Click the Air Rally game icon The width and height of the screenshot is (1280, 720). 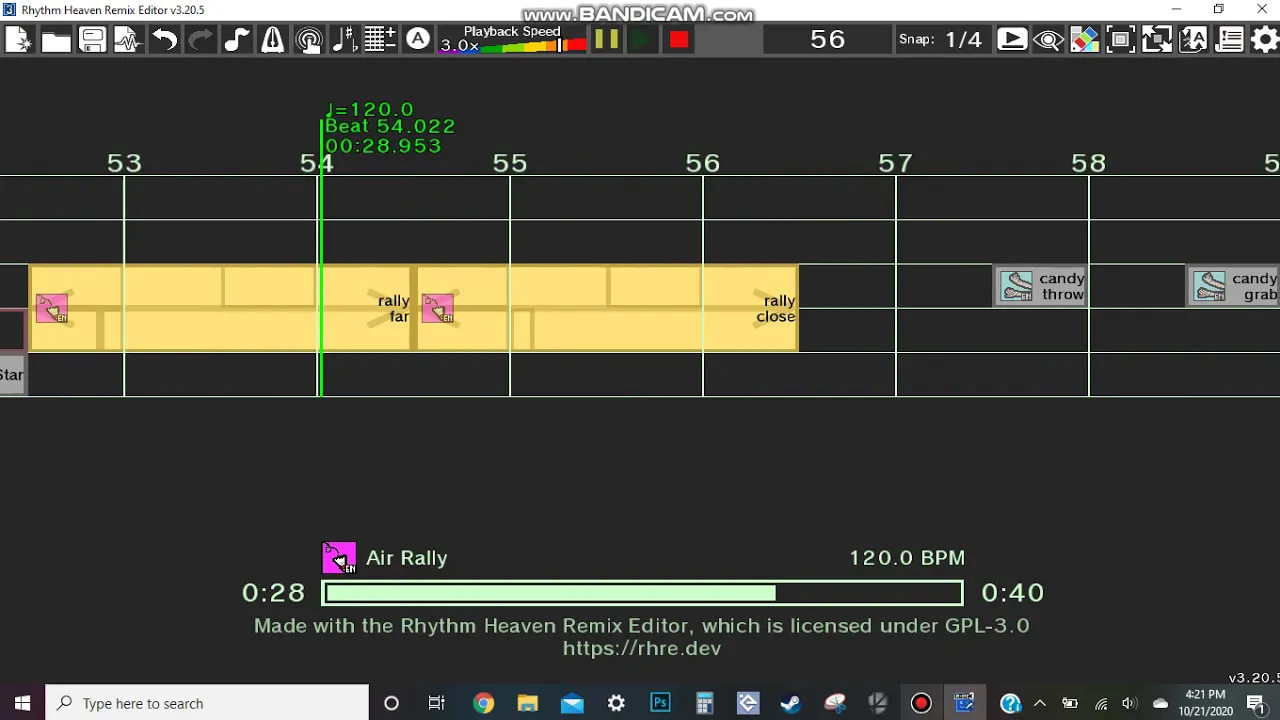coord(338,558)
